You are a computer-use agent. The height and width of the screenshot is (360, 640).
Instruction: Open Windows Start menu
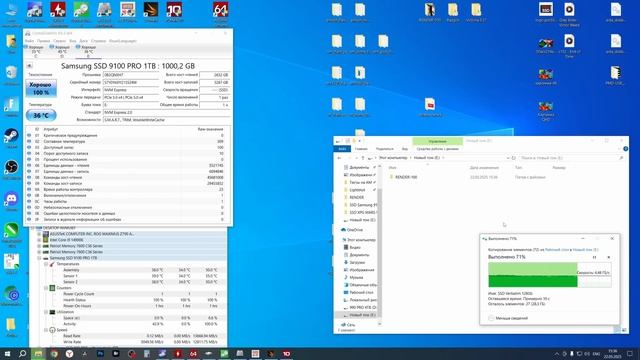(x=7, y=353)
